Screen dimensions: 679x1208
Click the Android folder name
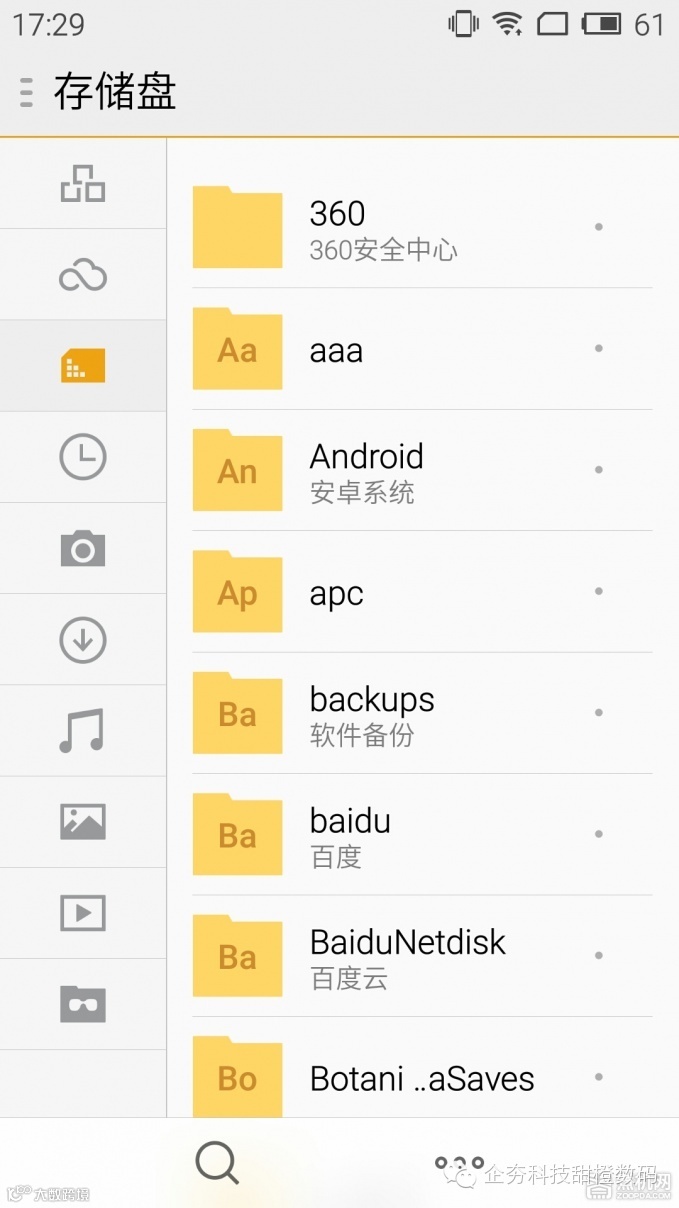click(367, 456)
